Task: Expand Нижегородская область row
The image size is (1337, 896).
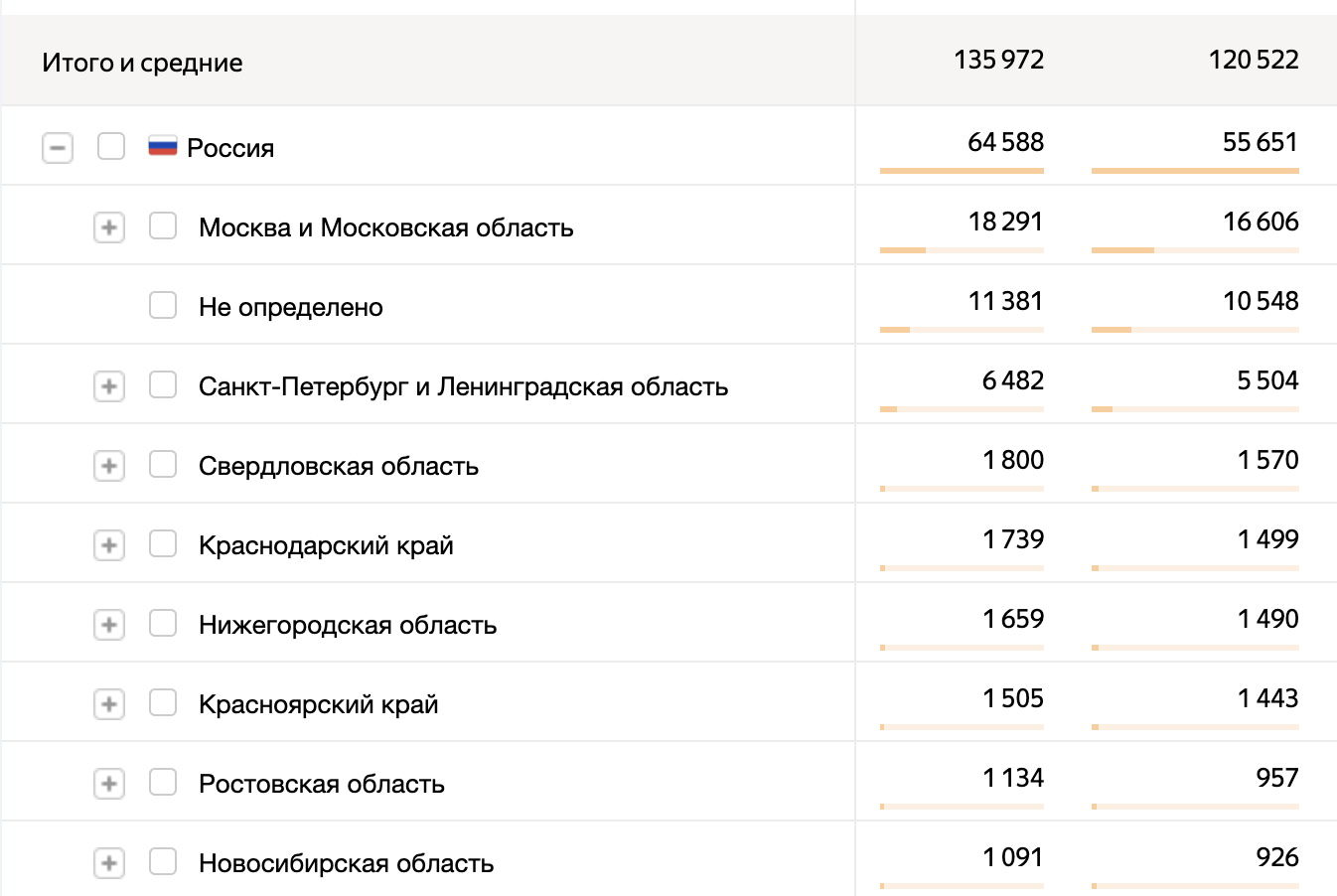Action: (x=109, y=625)
